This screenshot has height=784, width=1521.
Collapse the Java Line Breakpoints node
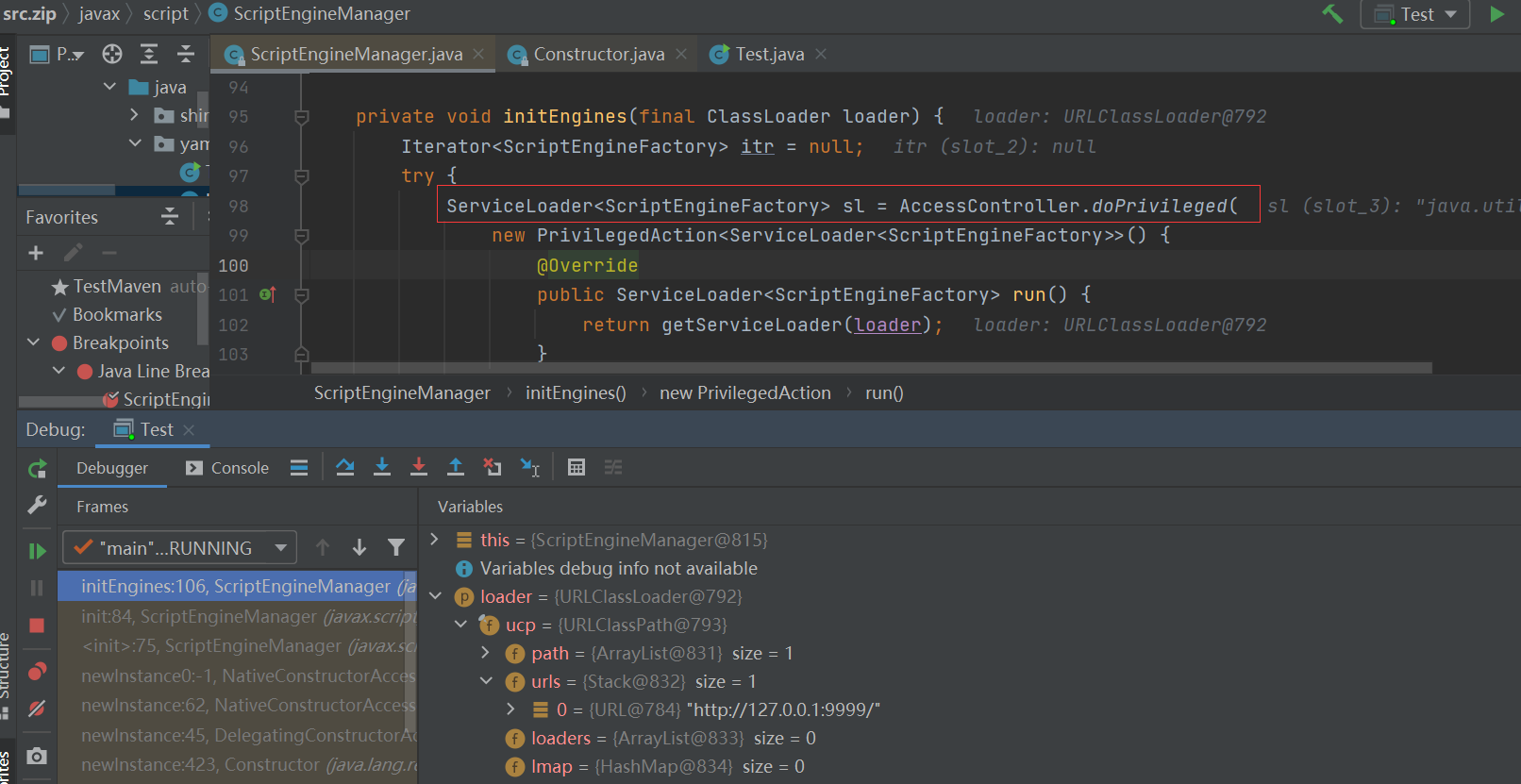(x=58, y=371)
